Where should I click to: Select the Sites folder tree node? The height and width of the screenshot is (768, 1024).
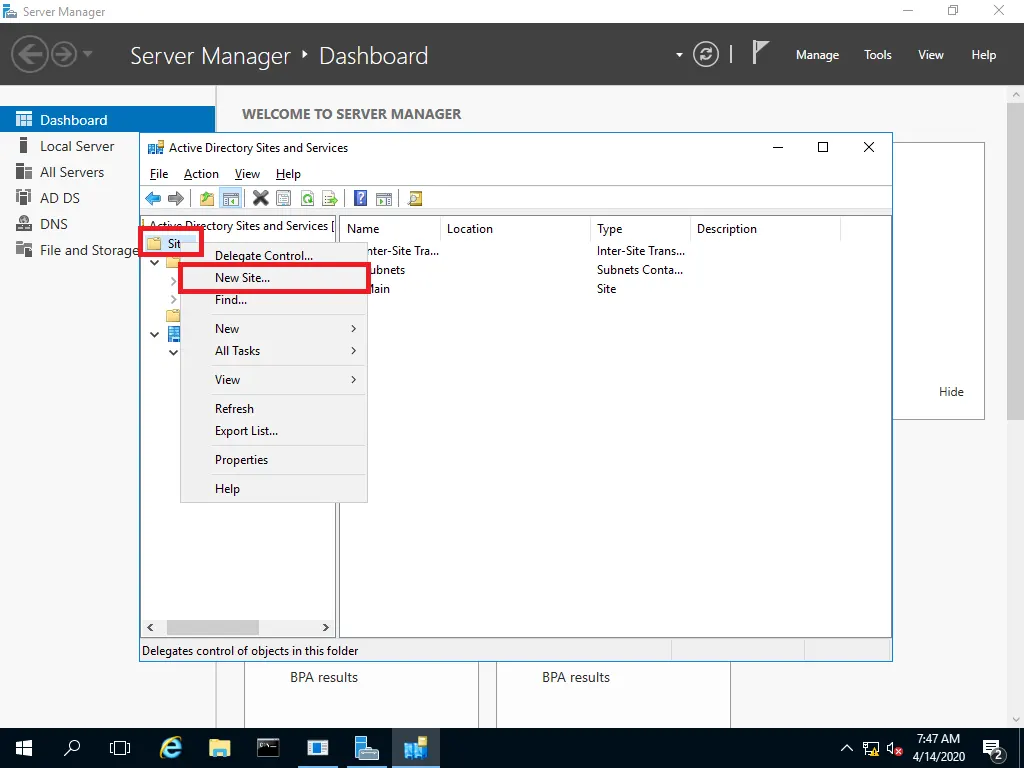171,244
